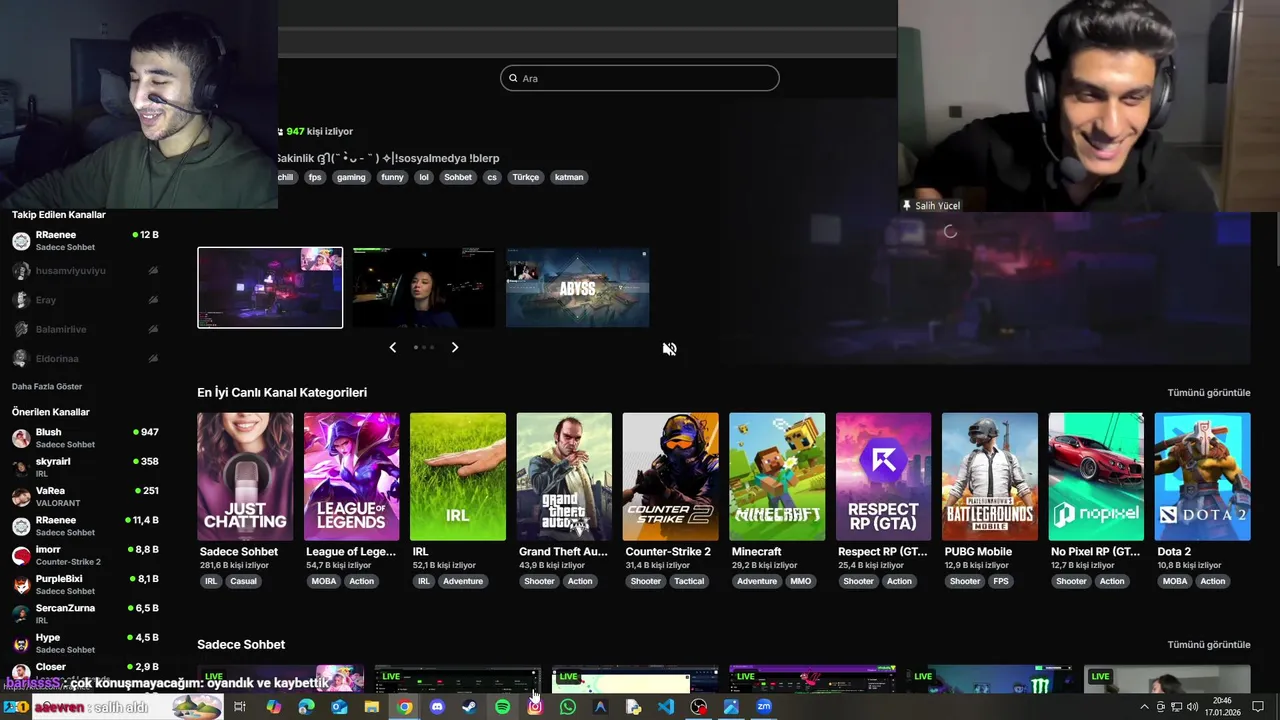Select the first featured stream thumbnail
This screenshot has height=720, width=1280.
270,288
